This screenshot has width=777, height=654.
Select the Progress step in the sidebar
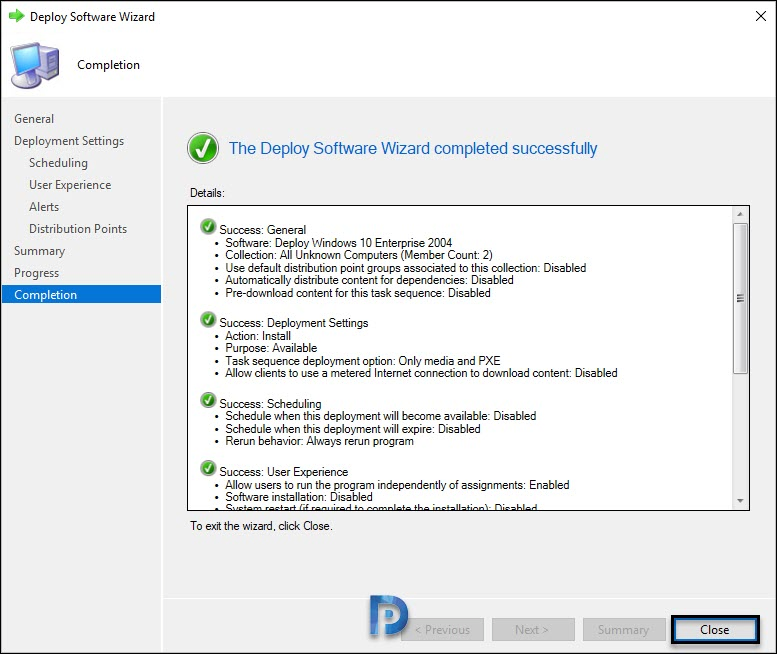tap(36, 273)
